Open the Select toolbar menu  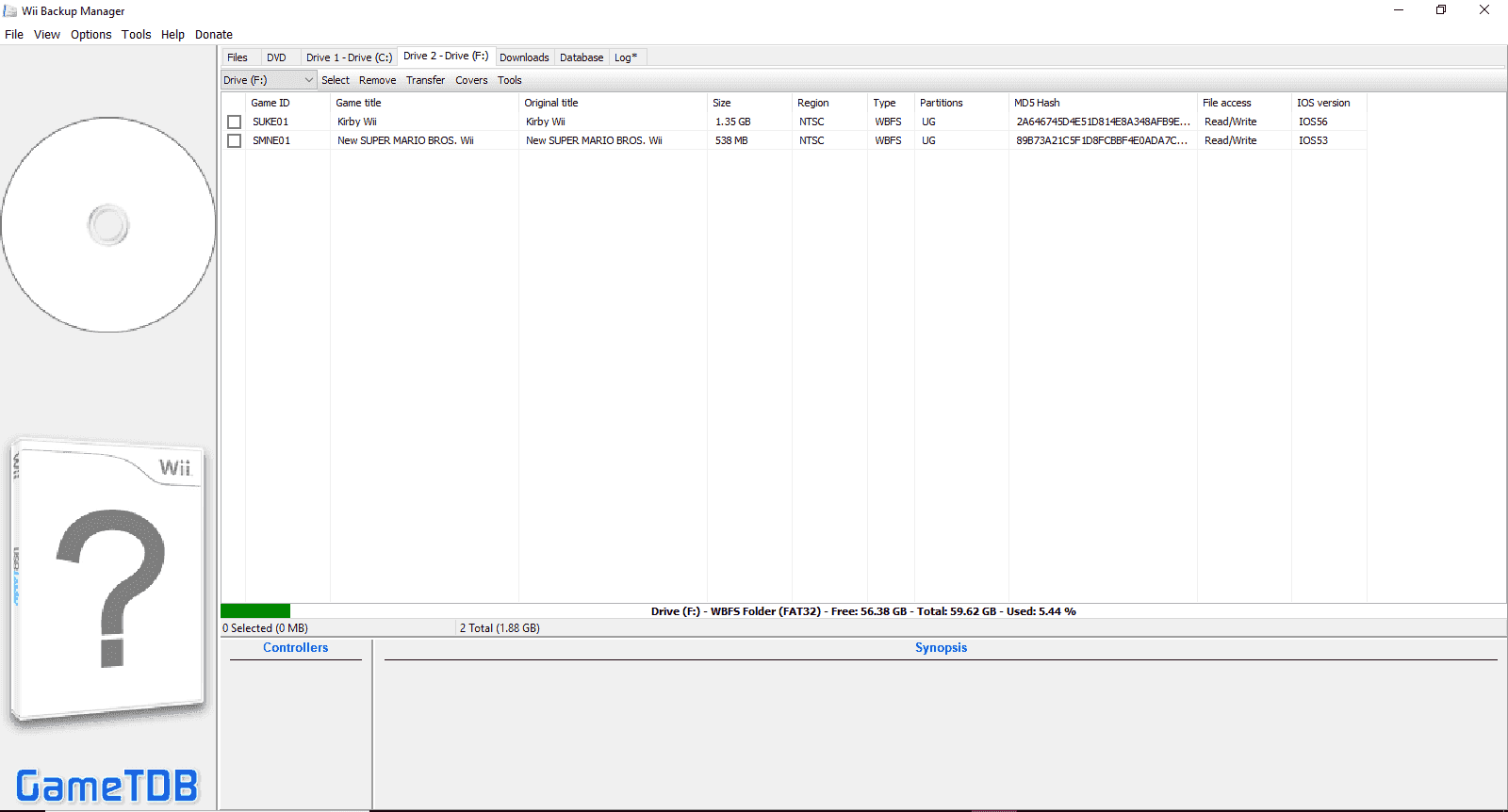[336, 80]
